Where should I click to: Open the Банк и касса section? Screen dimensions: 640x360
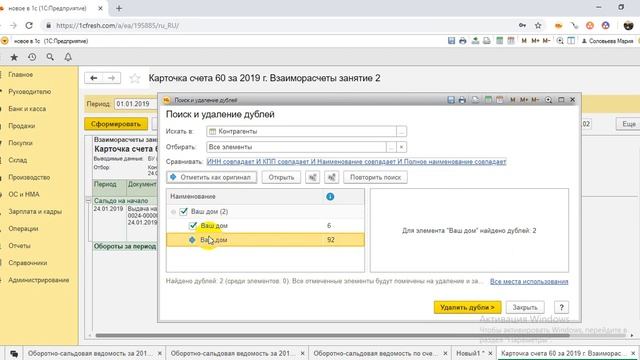tap(27, 109)
